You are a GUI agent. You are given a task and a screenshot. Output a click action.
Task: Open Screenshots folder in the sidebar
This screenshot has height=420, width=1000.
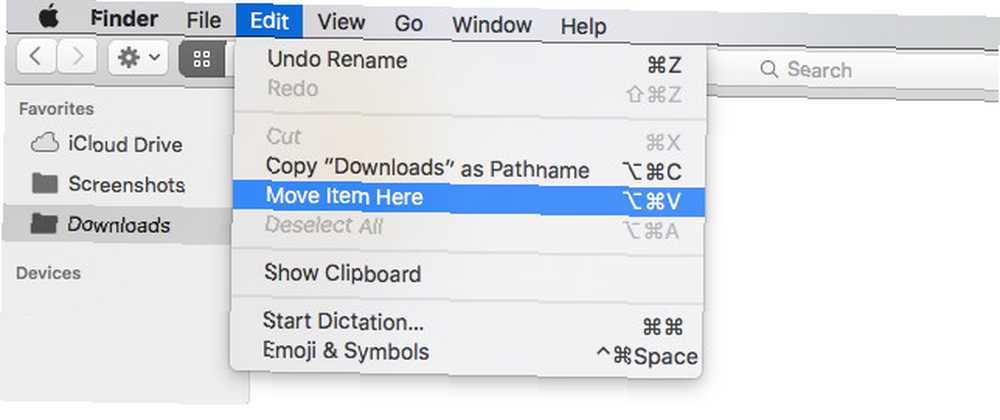(108, 185)
